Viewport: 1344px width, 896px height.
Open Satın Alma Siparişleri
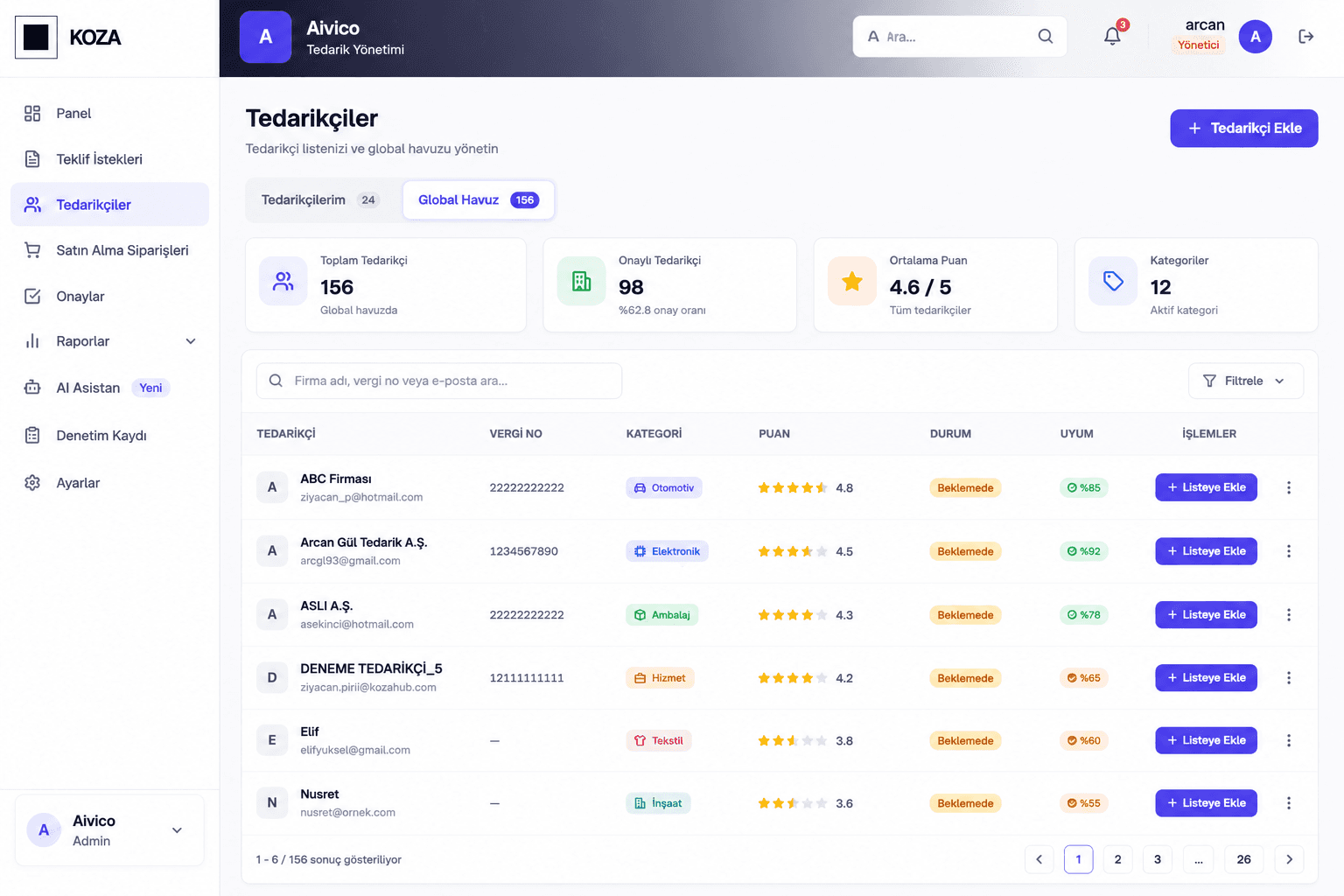coord(109,250)
